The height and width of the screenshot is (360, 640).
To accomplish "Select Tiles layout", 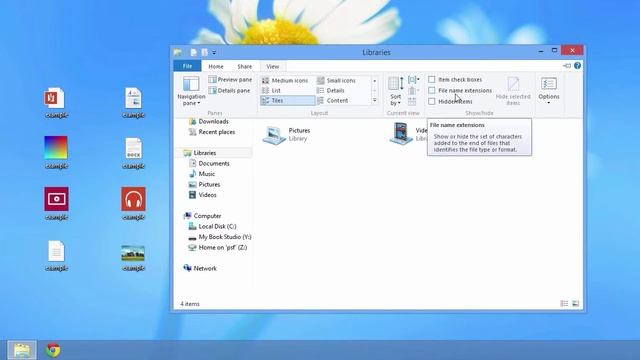I will click(x=287, y=100).
